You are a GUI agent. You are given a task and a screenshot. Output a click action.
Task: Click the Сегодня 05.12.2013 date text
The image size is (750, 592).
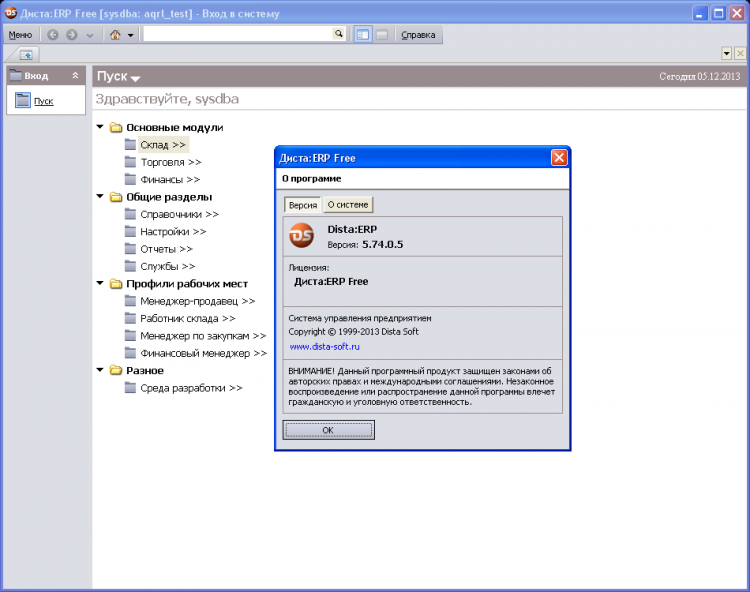tap(699, 77)
